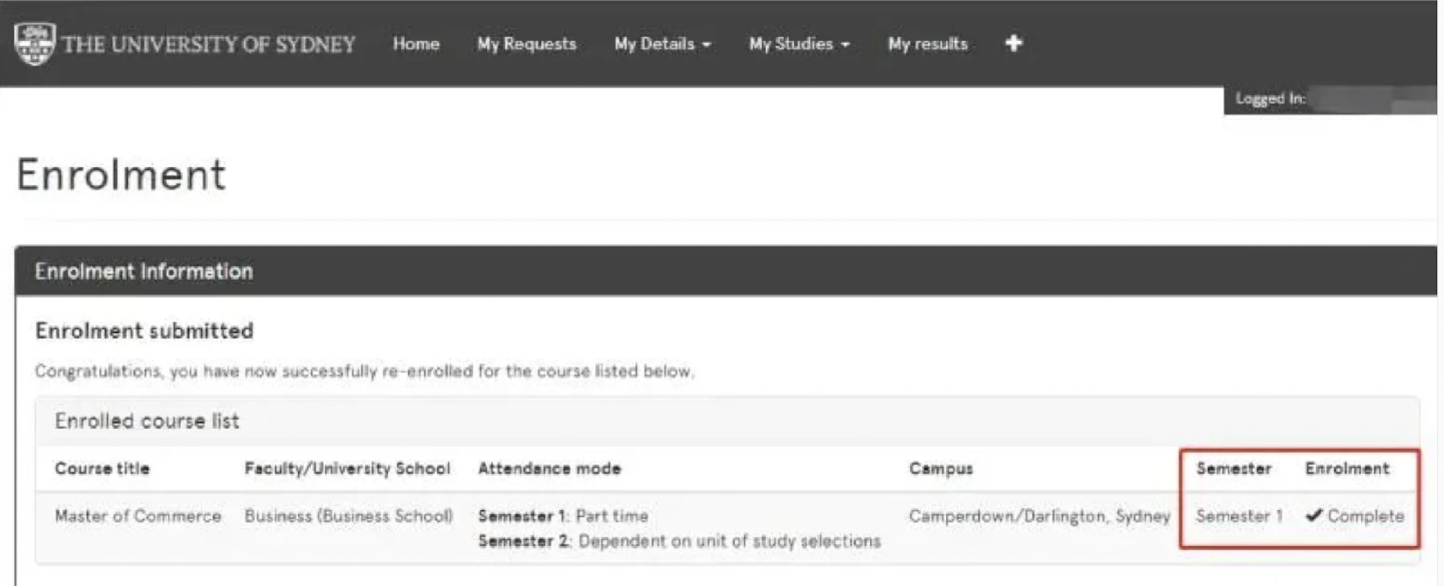Click the Business (Business School) faculty cell

pos(348,517)
